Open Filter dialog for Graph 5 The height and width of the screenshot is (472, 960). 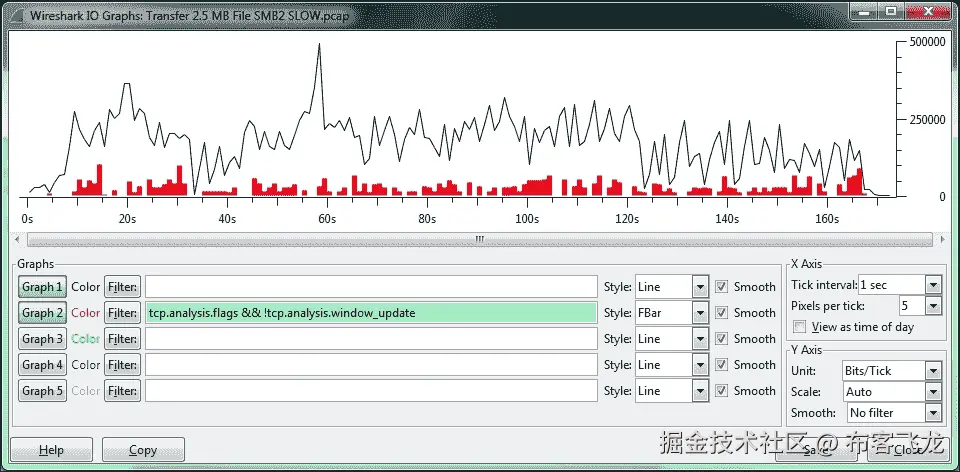122,391
